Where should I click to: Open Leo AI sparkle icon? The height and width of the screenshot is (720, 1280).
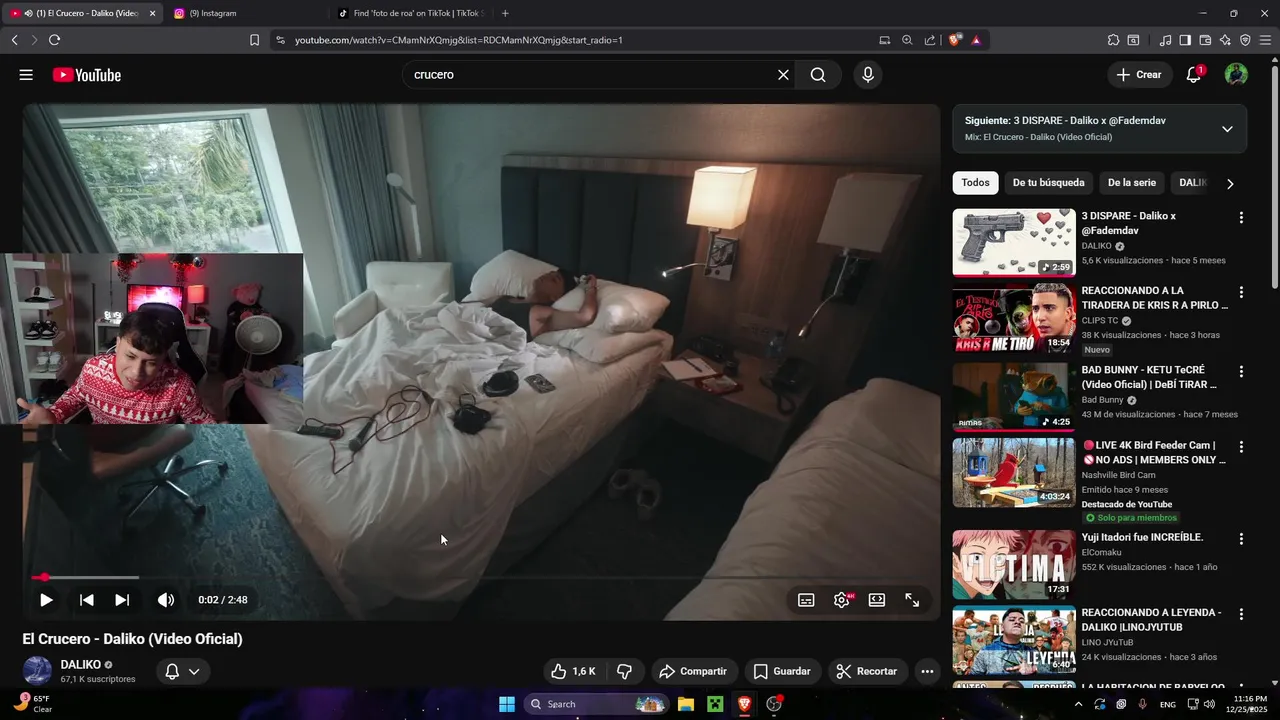click(x=1225, y=40)
